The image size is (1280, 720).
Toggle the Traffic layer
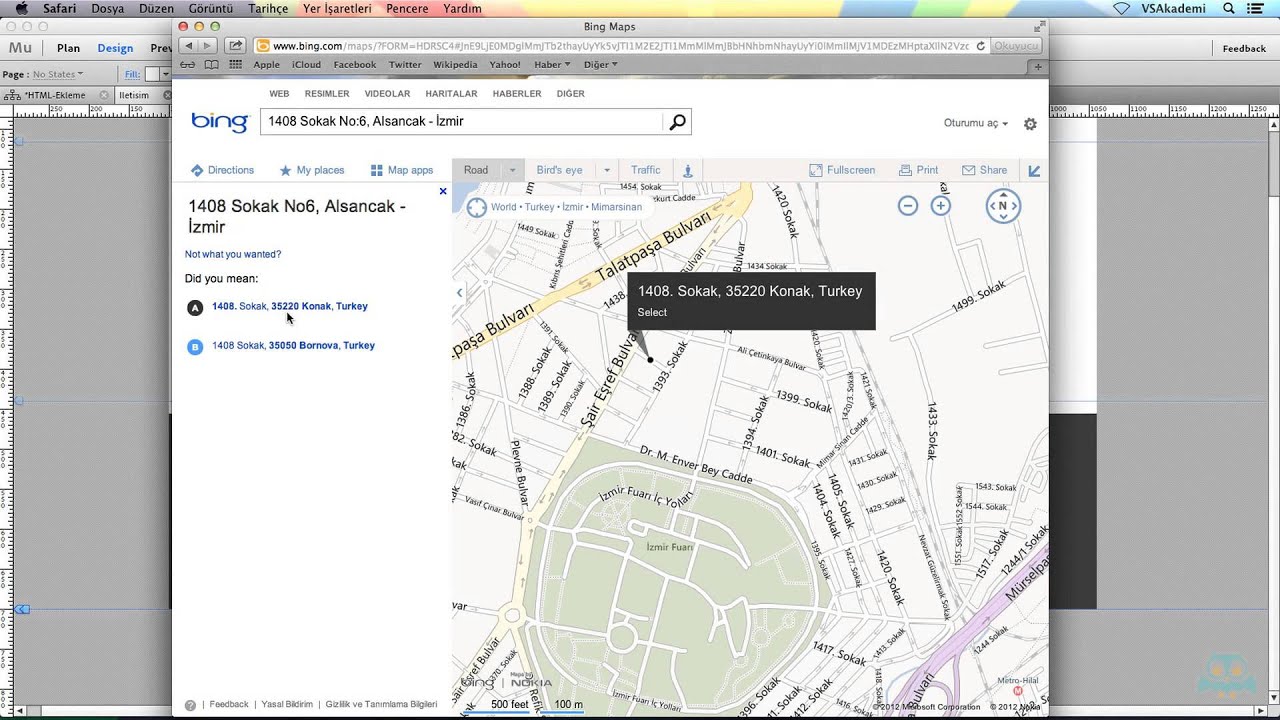coord(646,171)
